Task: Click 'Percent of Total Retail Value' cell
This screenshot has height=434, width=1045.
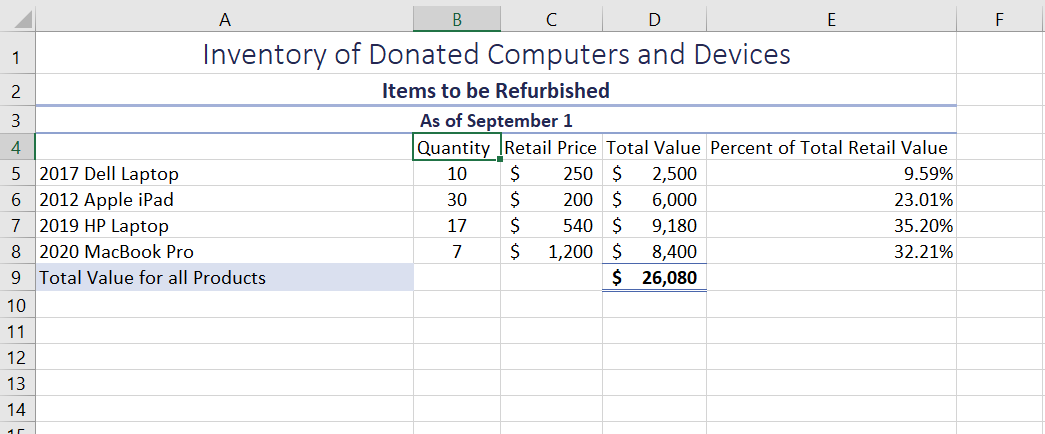Action: (x=831, y=147)
